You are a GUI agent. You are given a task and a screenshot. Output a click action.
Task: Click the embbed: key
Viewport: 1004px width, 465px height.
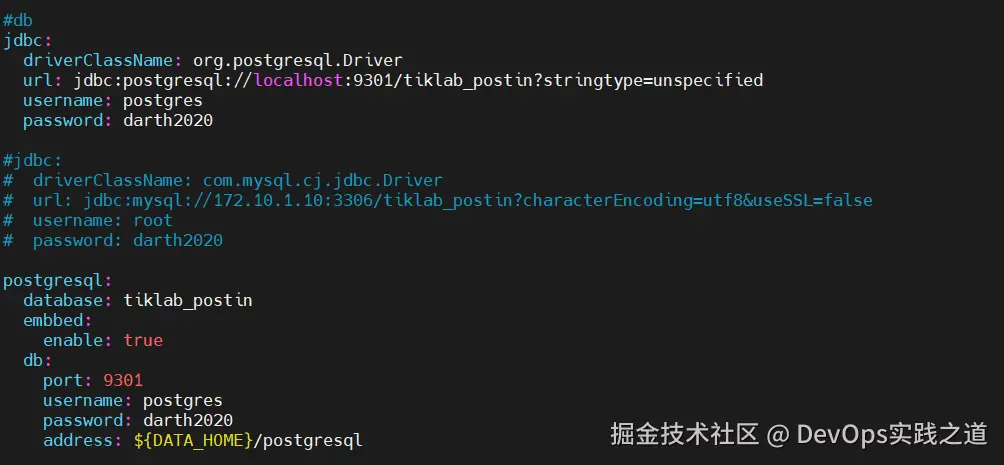tap(57, 320)
